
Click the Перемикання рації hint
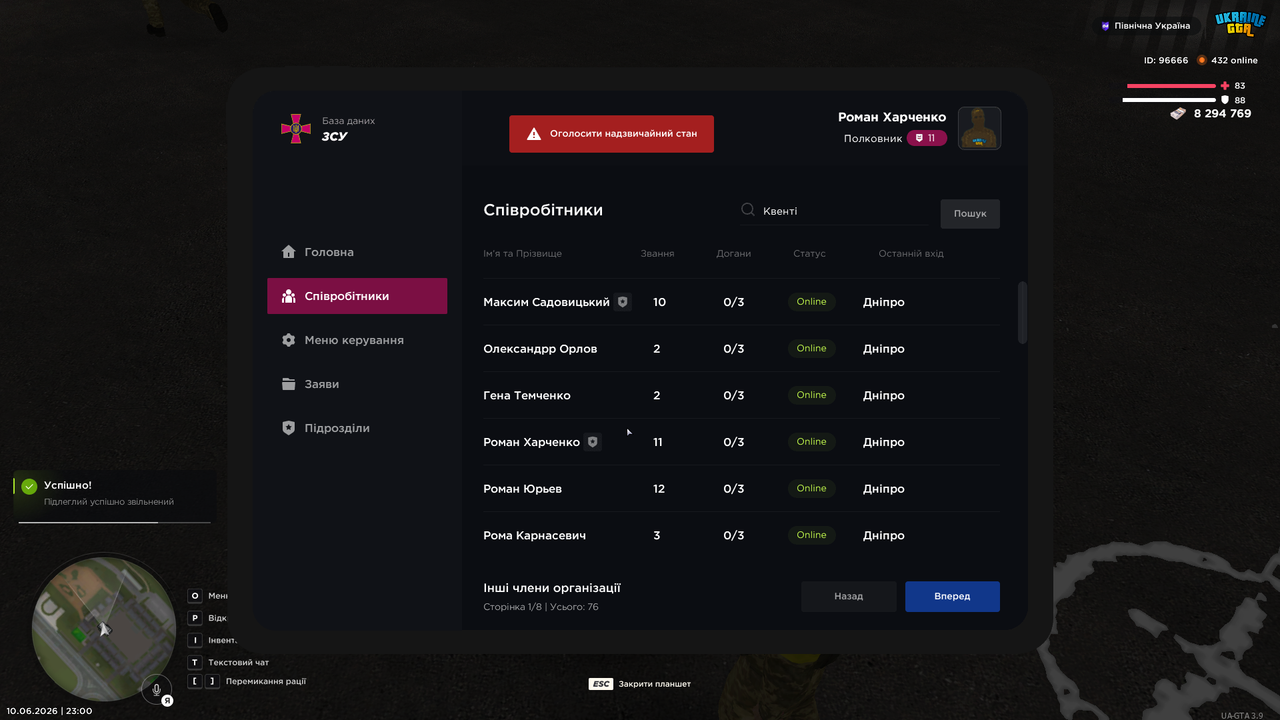[x=266, y=682]
